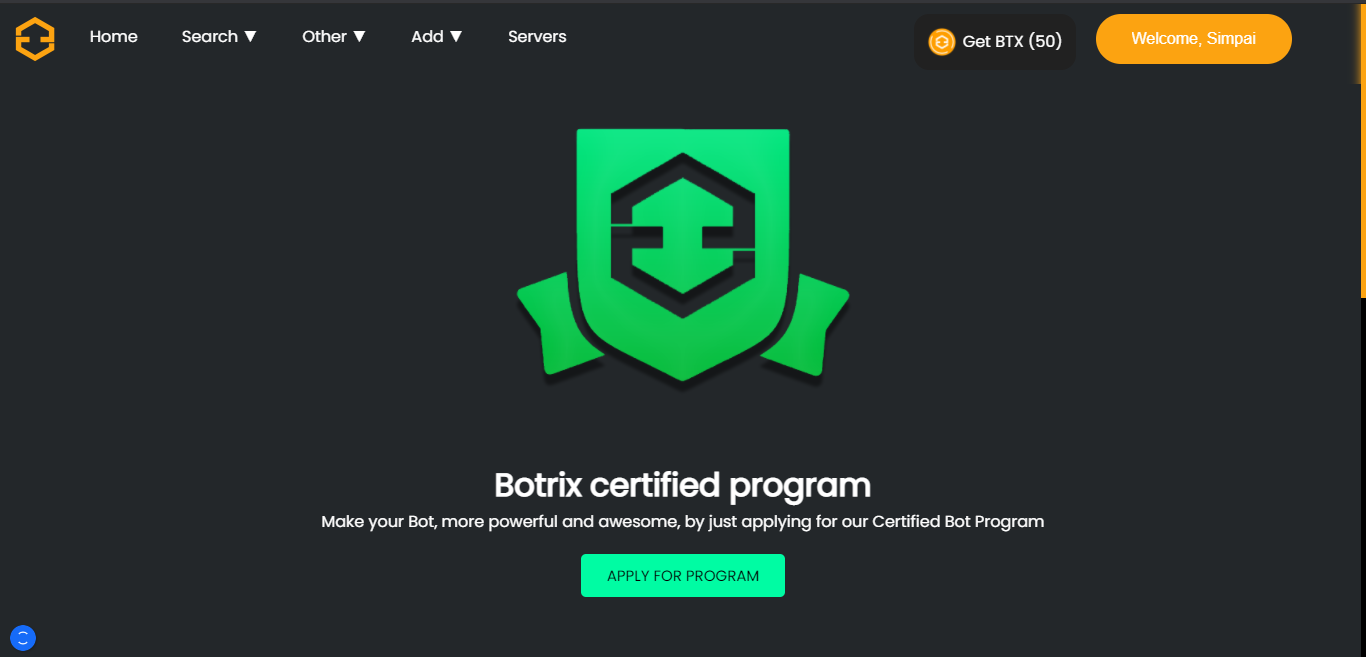This screenshot has height=657, width=1366.
Task: Expand the Other dropdown menu
Action: point(334,37)
